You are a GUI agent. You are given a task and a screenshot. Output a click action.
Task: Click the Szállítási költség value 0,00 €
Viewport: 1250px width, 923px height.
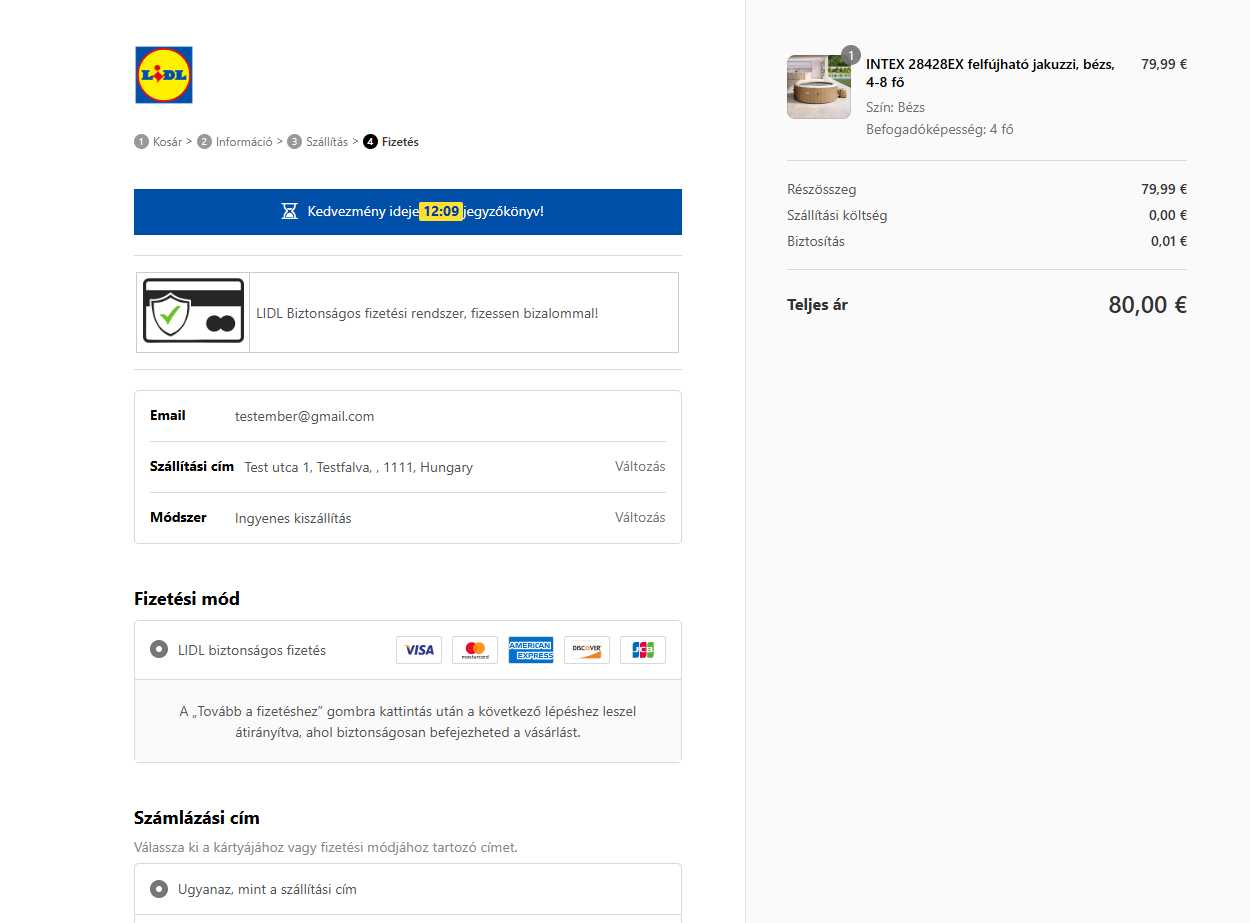(1168, 215)
